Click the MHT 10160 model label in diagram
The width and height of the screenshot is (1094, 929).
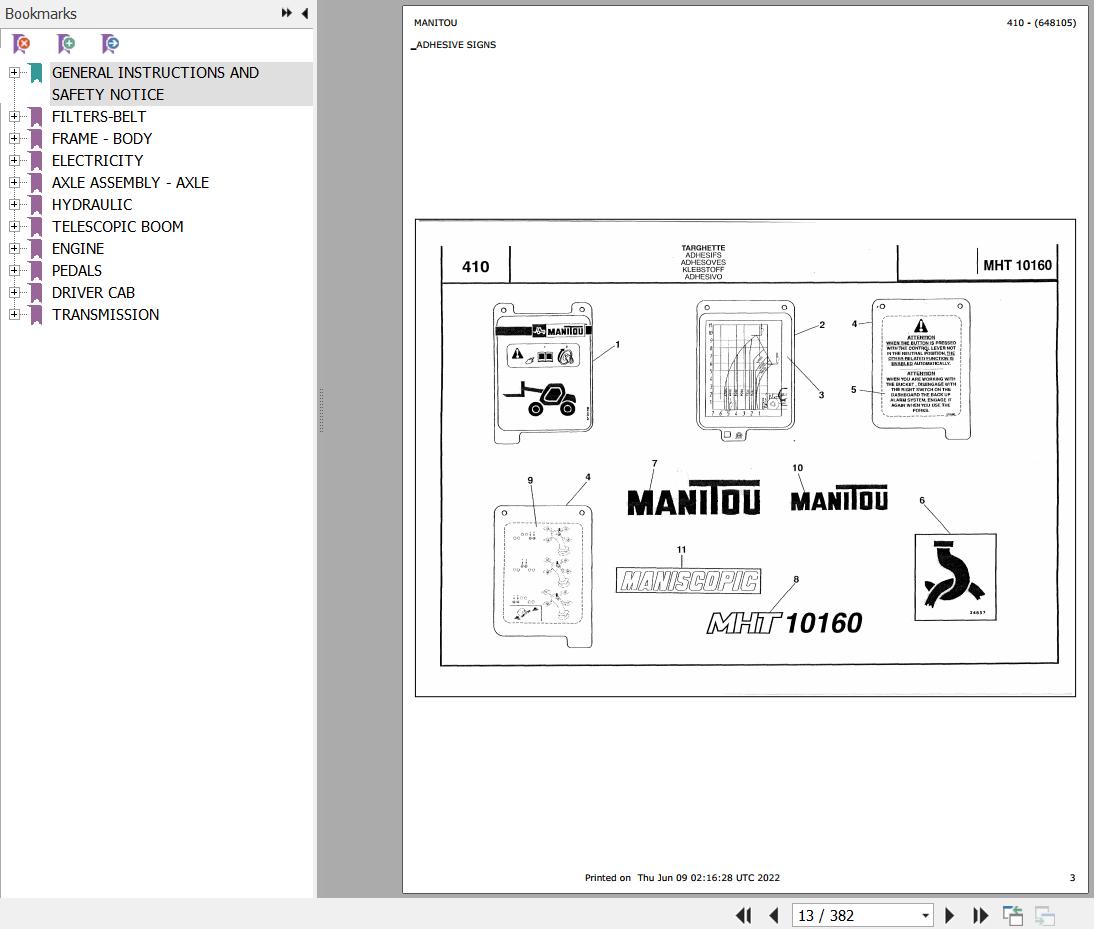click(x=1017, y=265)
